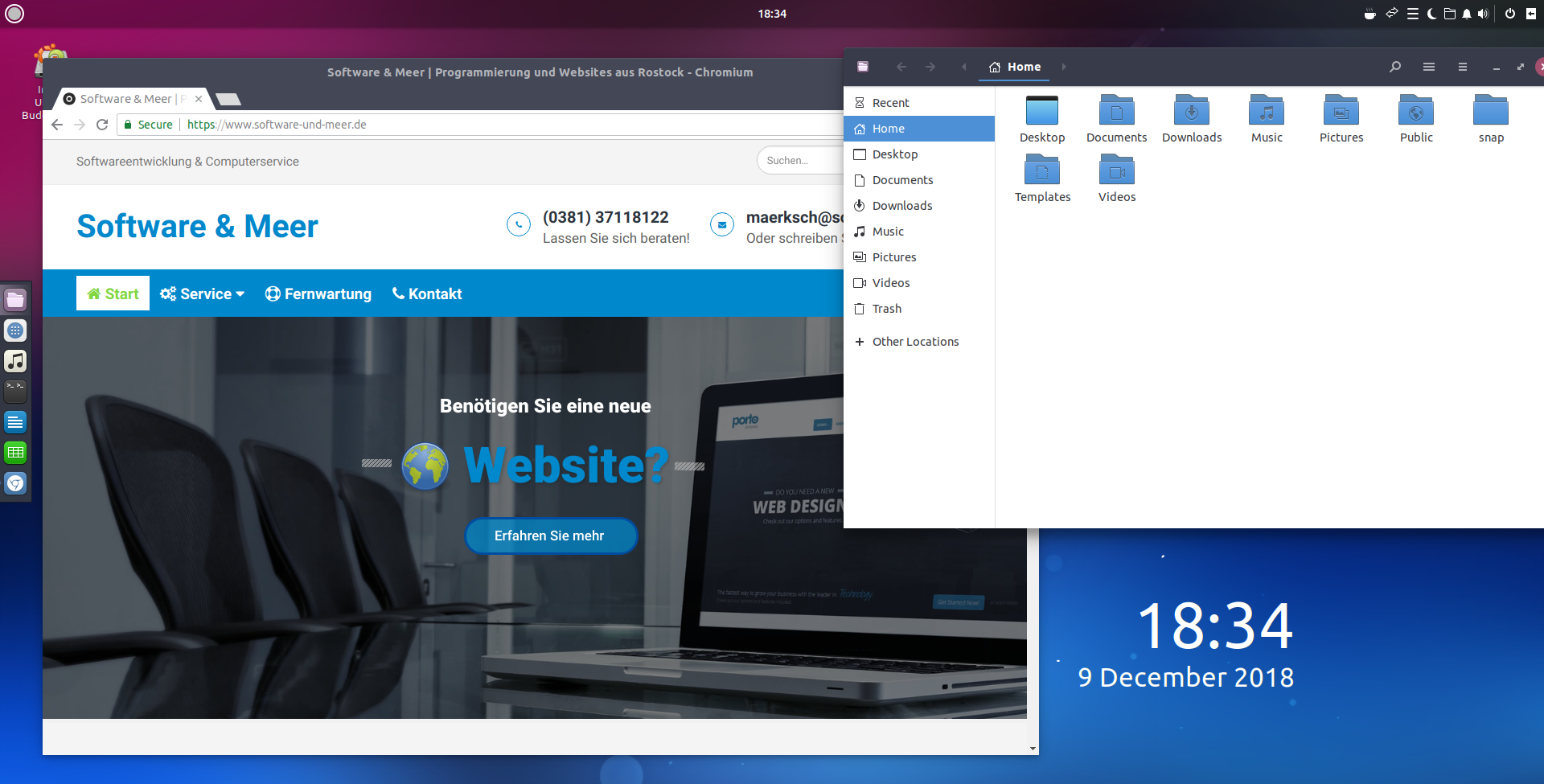Click the phone number (0381) 37118122
The width and height of the screenshot is (1544, 784).
[606, 217]
